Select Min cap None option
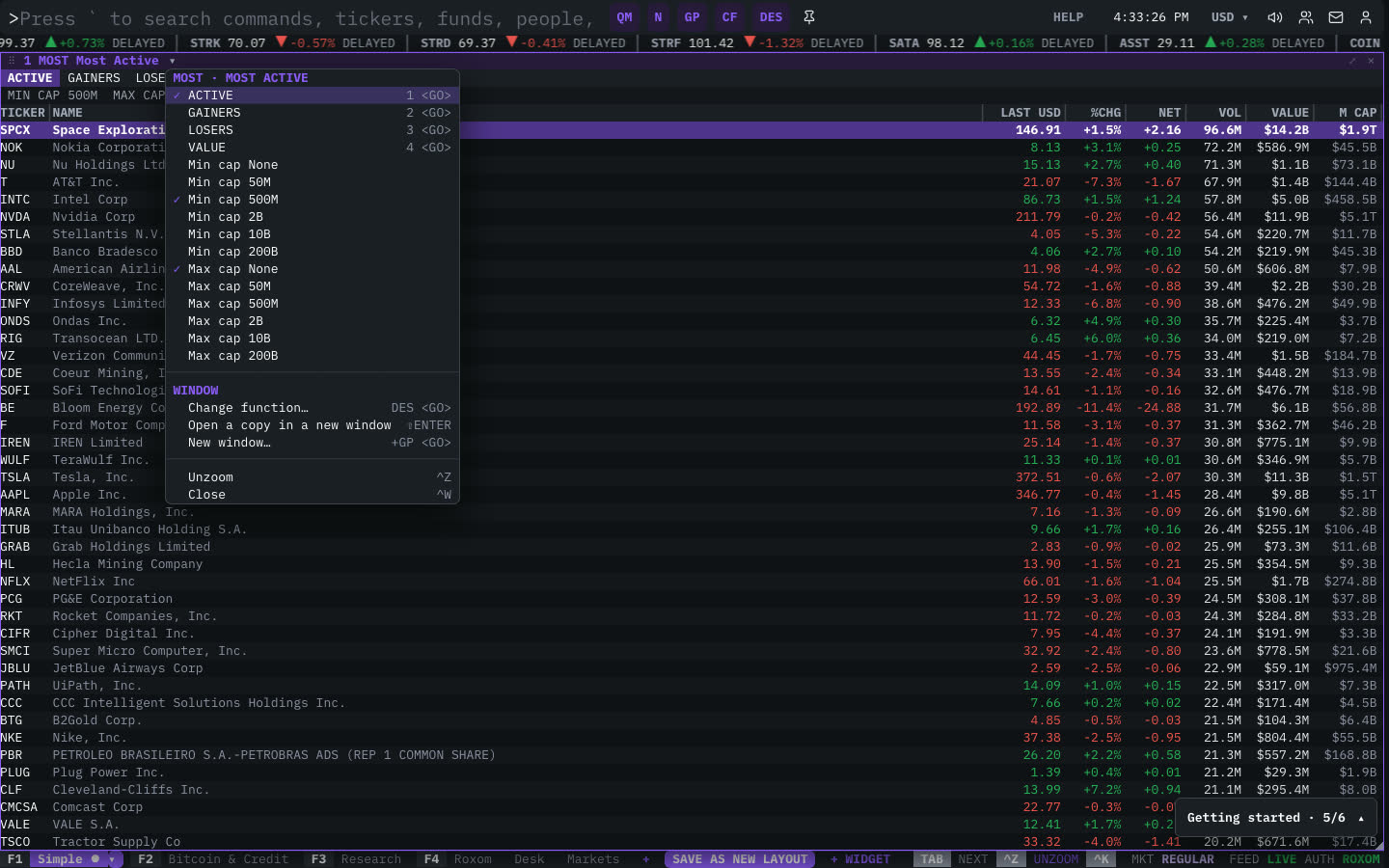The width and height of the screenshot is (1389, 868). [313, 165]
